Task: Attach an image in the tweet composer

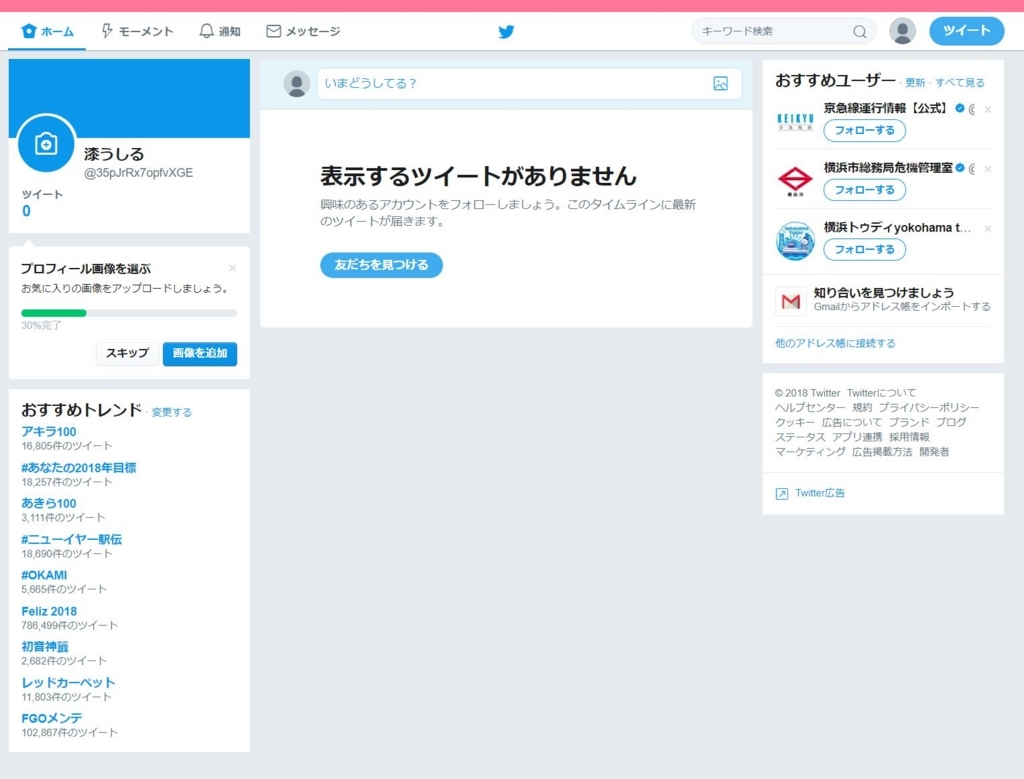Action: (720, 84)
